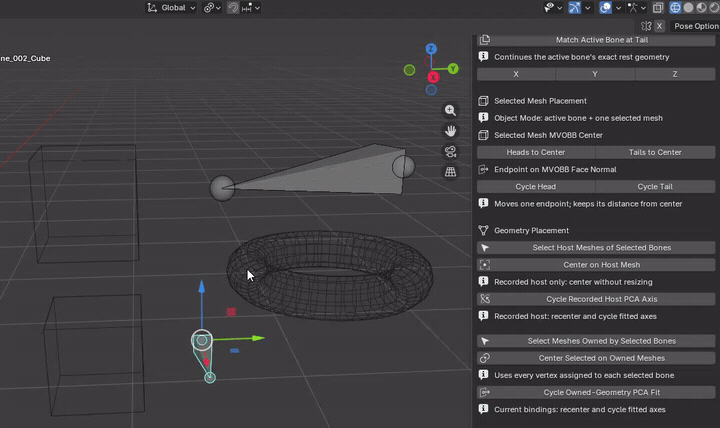Toggle Show Gizmo in the header
Screen dimensions: 720x428
pyautogui.click(x=574, y=8)
